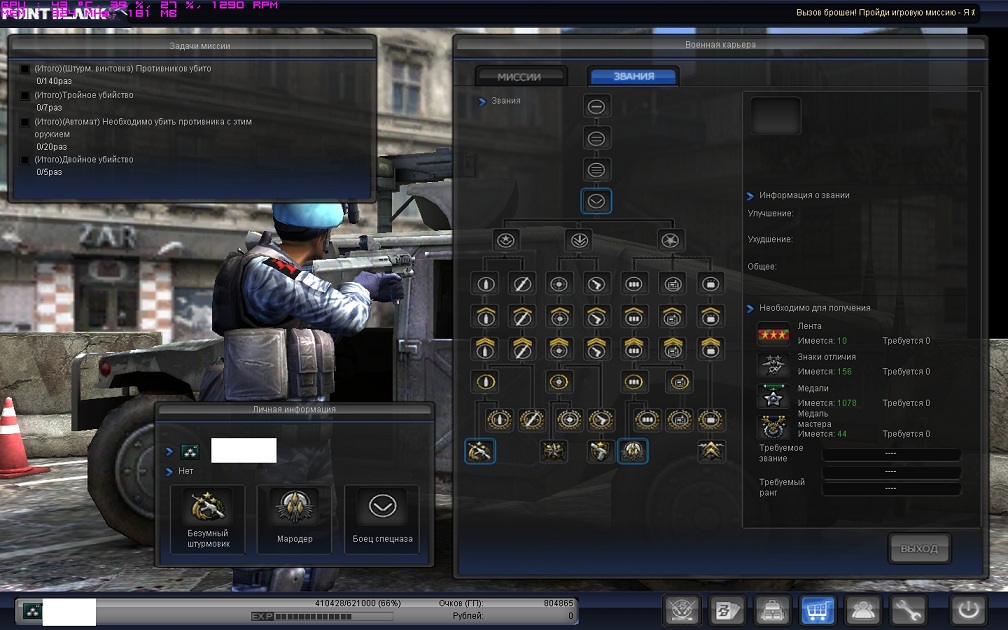
Task: Select the Боец спецназа title slot
Action: pos(382,519)
